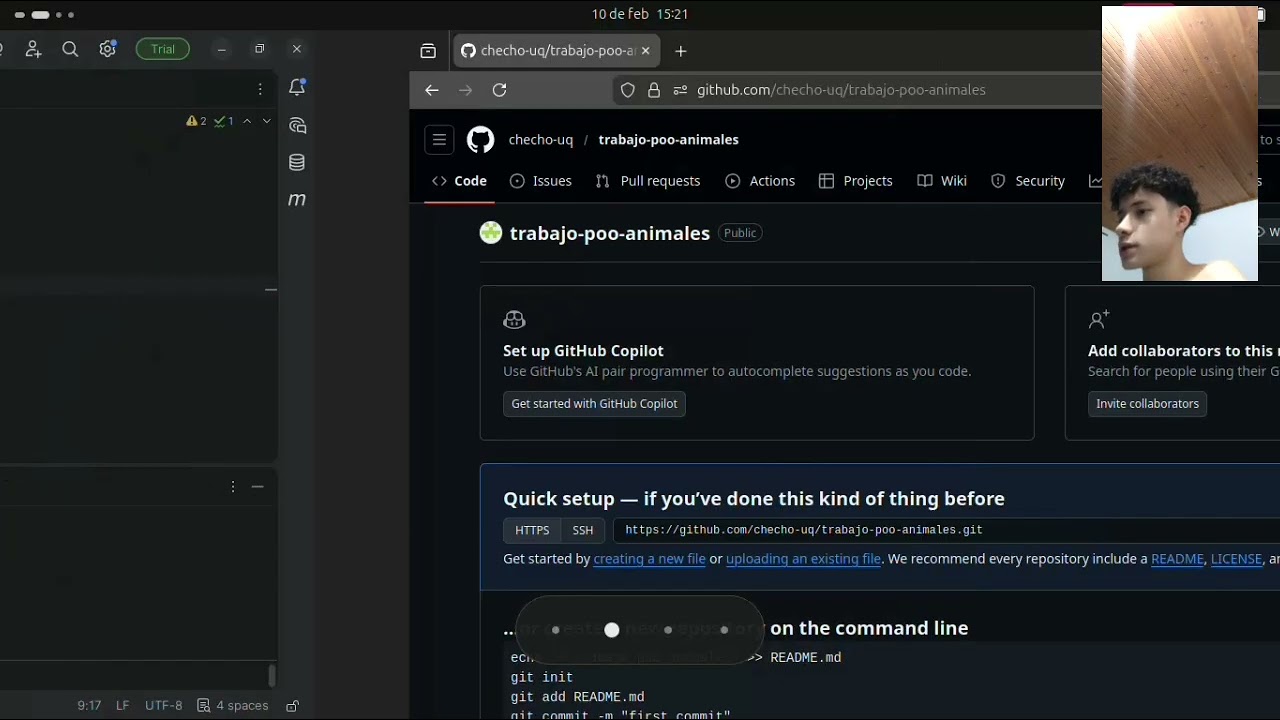Click the trabajo-poo-animales repository title
This screenshot has height=720, width=1280.
pyautogui.click(x=610, y=233)
